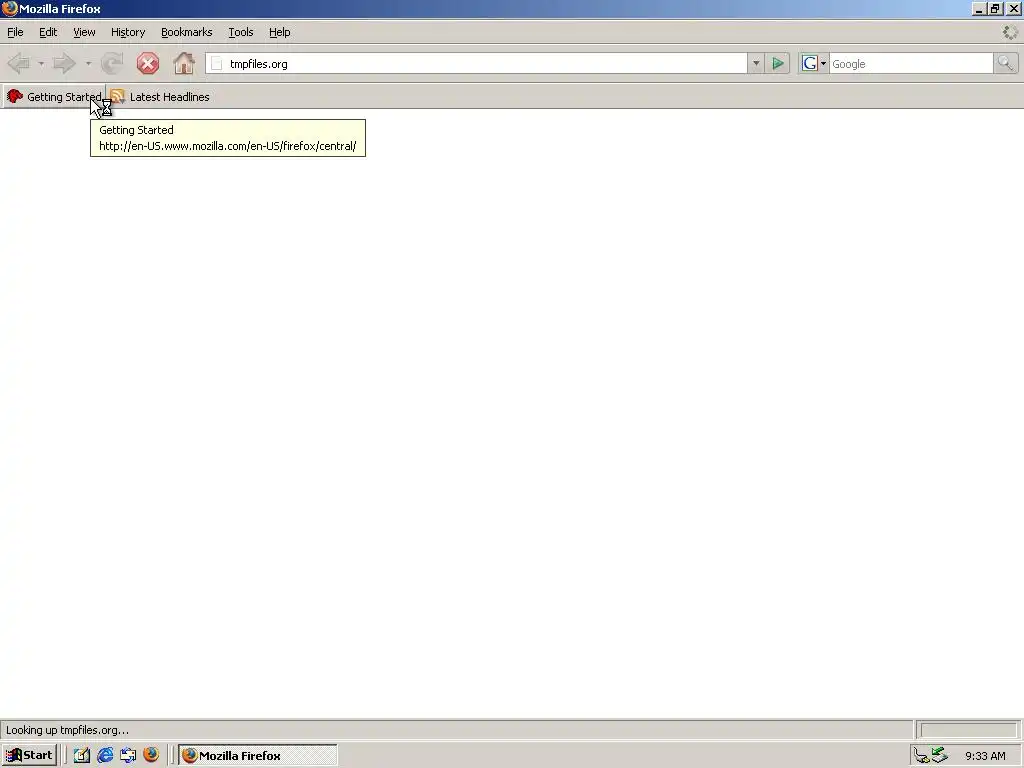Open the View menu
1024x768 pixels.
84,32
